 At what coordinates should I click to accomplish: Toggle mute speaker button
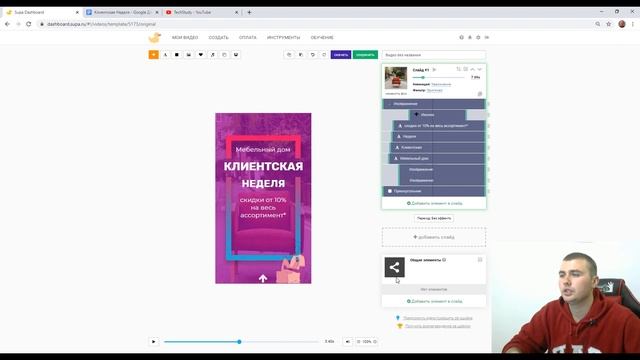point(348,342)
